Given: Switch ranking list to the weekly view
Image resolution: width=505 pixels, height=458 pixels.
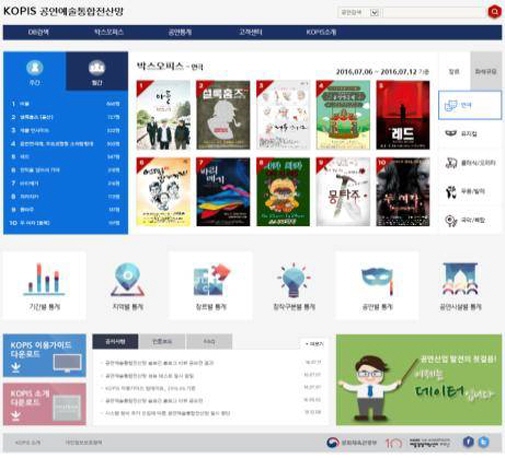Looking at the screenshot, I should (35, 71).
